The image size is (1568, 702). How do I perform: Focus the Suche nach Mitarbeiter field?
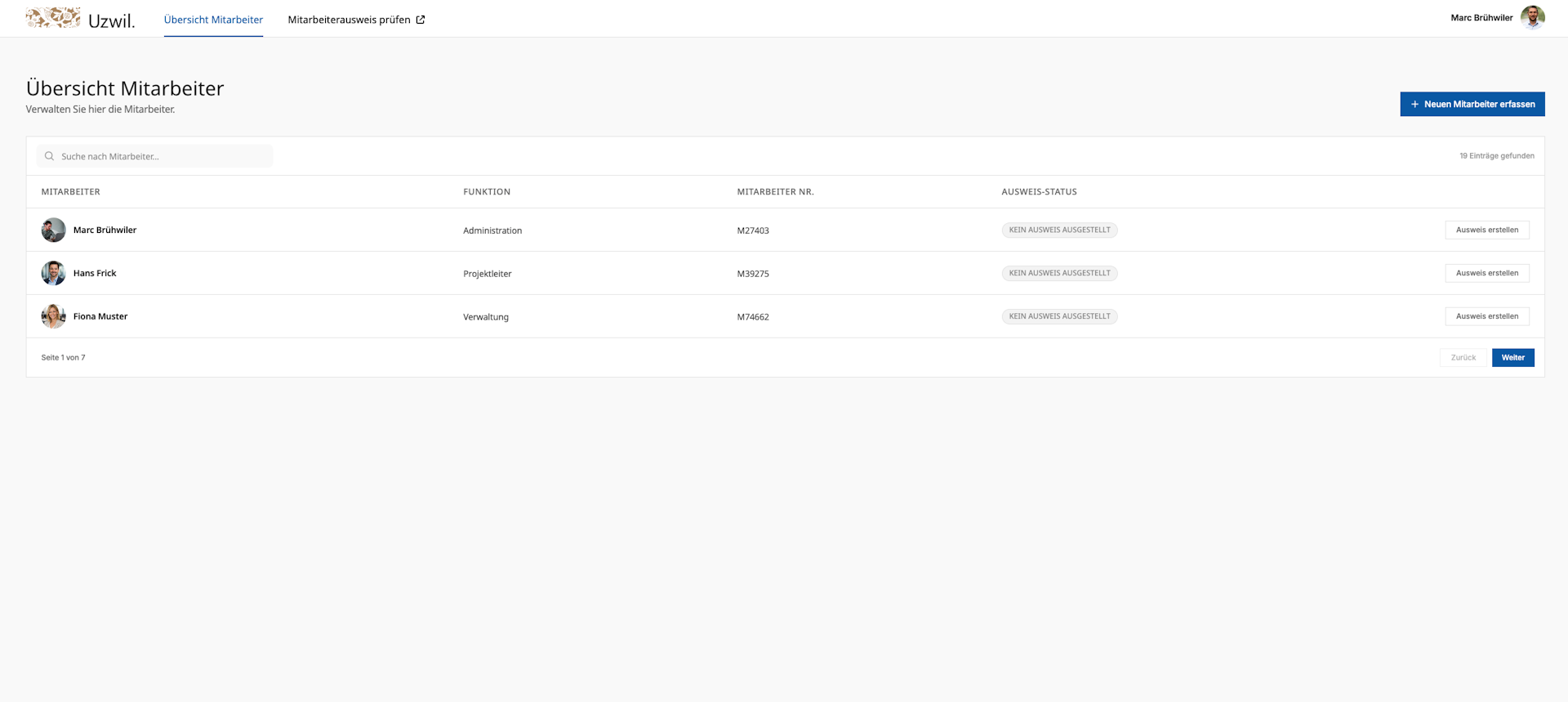coord(154,156)
